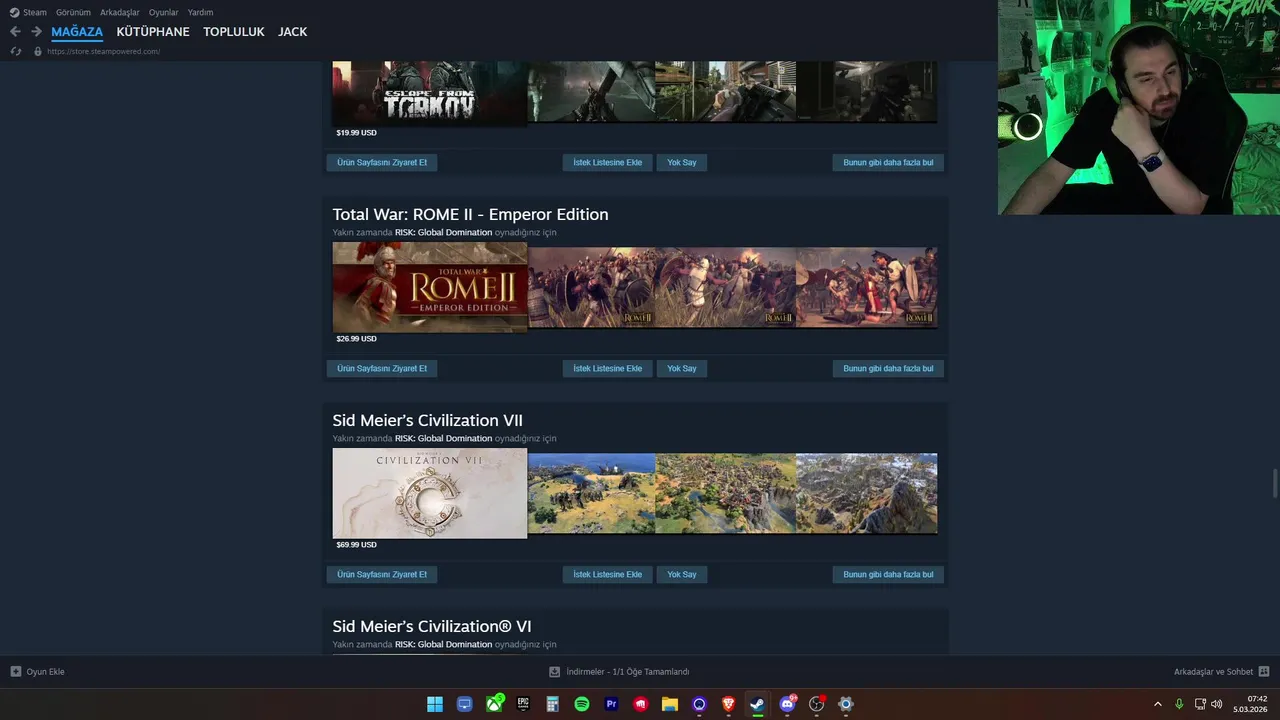The image size is (1280, 720).
Task: Click first ROME II battle screenshot
Action: 592,287
